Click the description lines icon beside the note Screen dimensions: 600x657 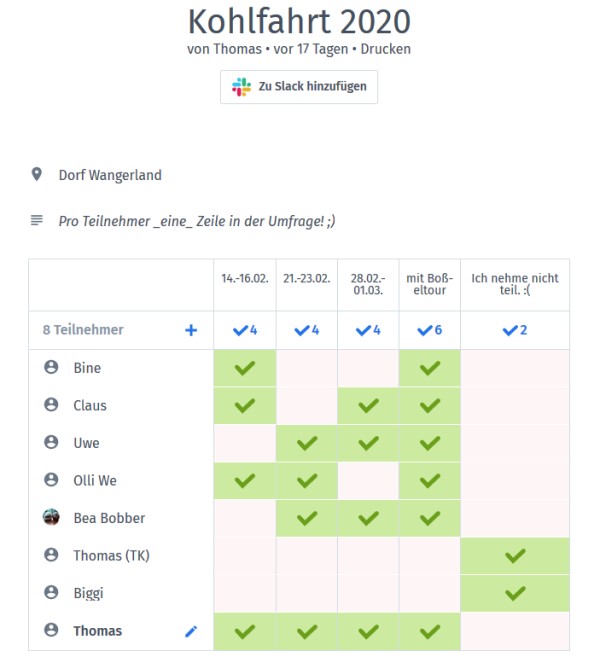tap(37, 220)
